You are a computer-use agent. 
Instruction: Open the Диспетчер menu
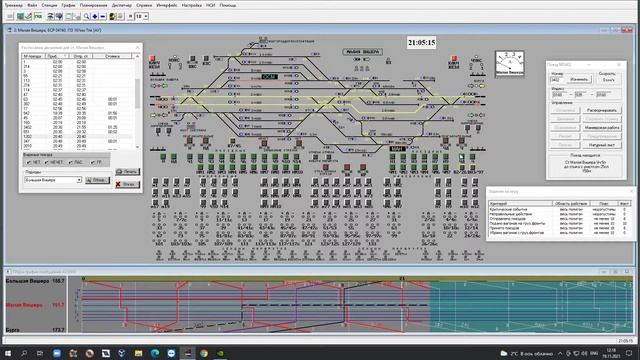tap(122, 5)
